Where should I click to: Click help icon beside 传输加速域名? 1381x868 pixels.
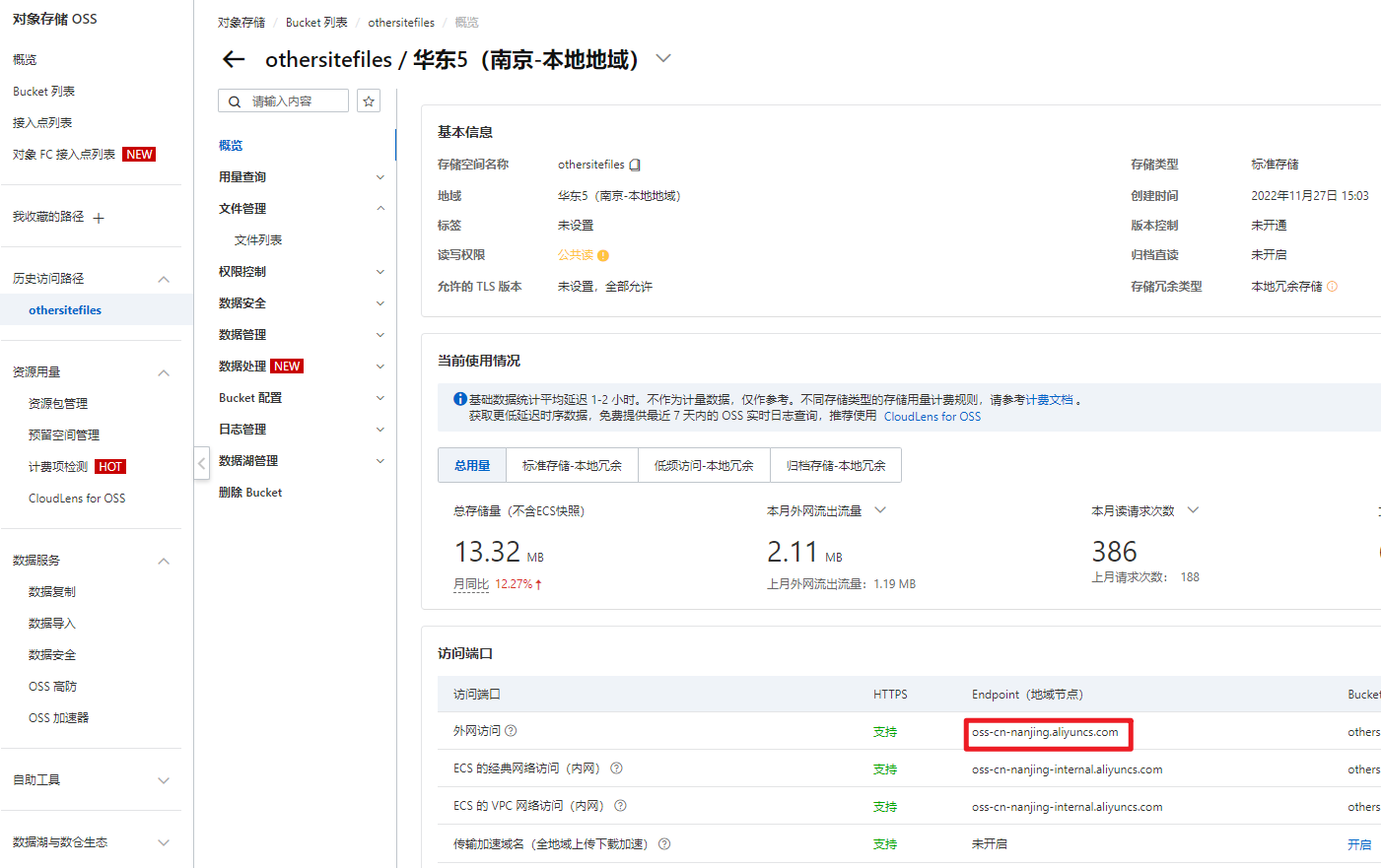[x=664, y=843]
